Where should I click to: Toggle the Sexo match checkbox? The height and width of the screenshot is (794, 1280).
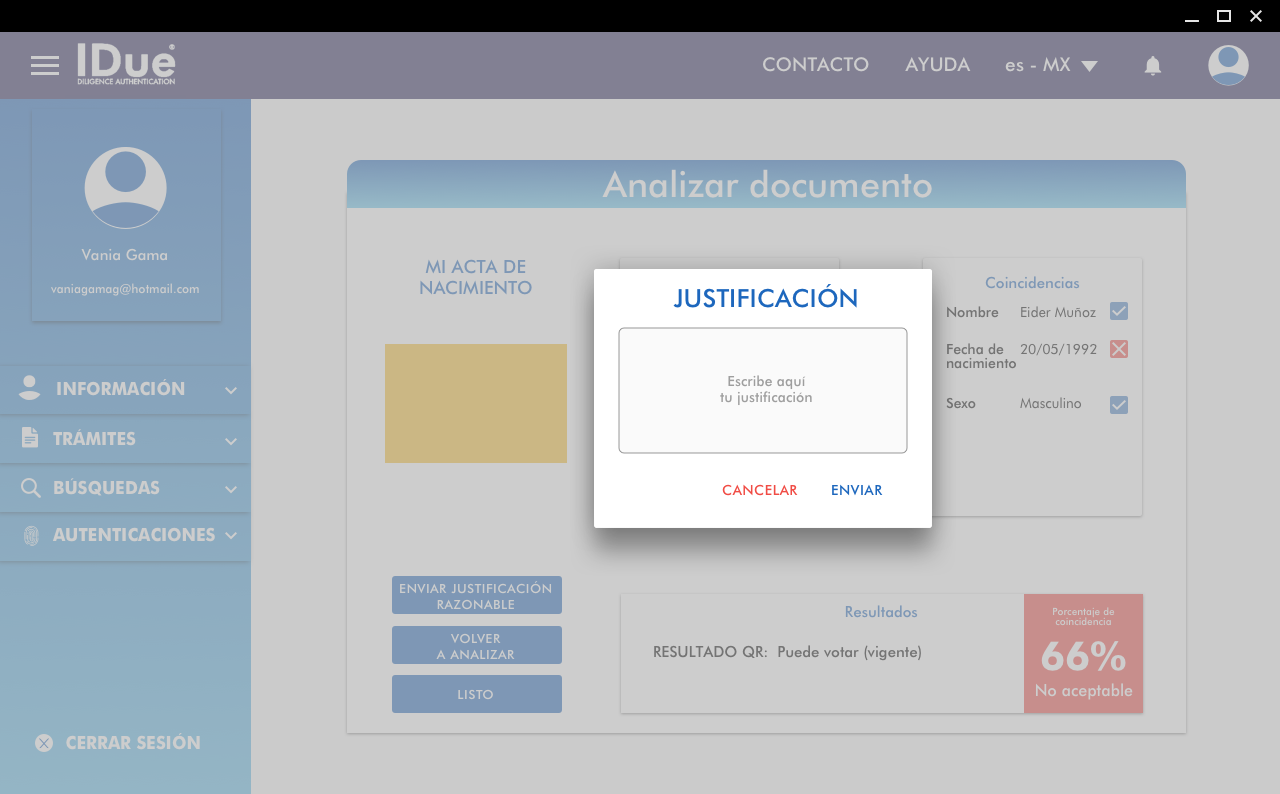click(1119, 405)
